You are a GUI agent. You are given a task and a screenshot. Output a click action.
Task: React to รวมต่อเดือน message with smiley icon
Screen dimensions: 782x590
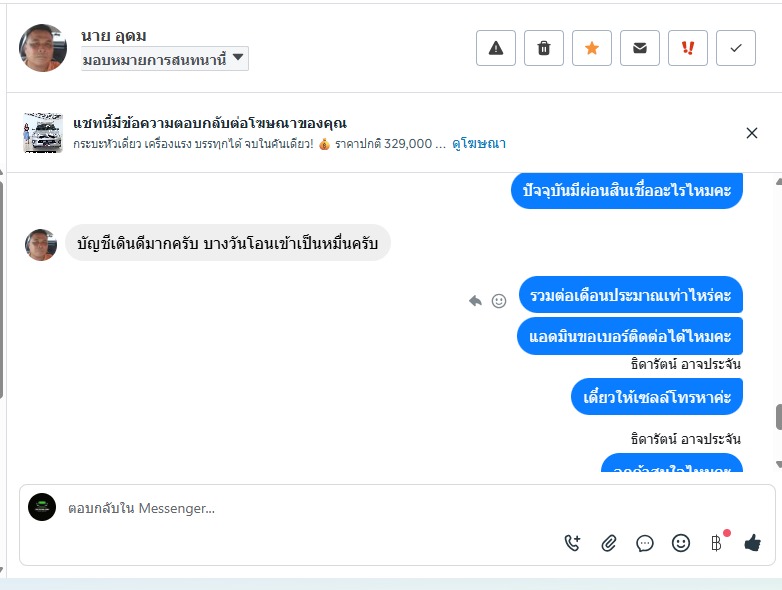pyautogui.click(x=499, y=300)
